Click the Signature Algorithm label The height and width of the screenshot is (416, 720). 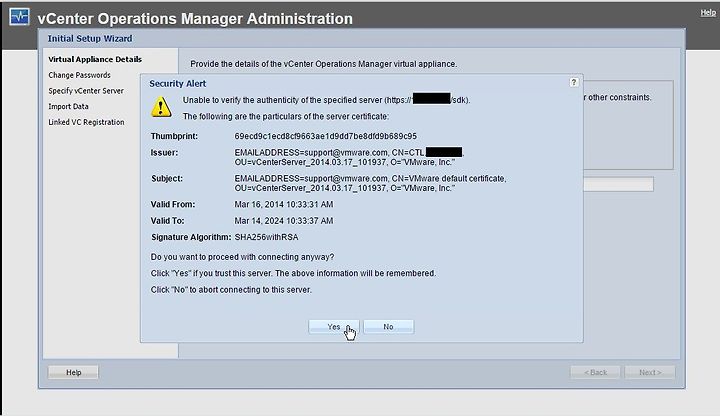[191, 237]
